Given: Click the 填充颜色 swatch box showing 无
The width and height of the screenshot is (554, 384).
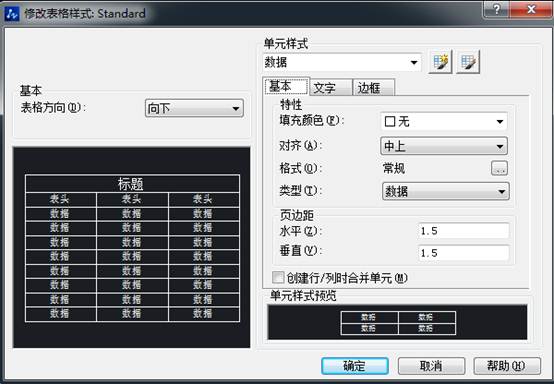Looking at the screenshot, I should tap(390, 122).
